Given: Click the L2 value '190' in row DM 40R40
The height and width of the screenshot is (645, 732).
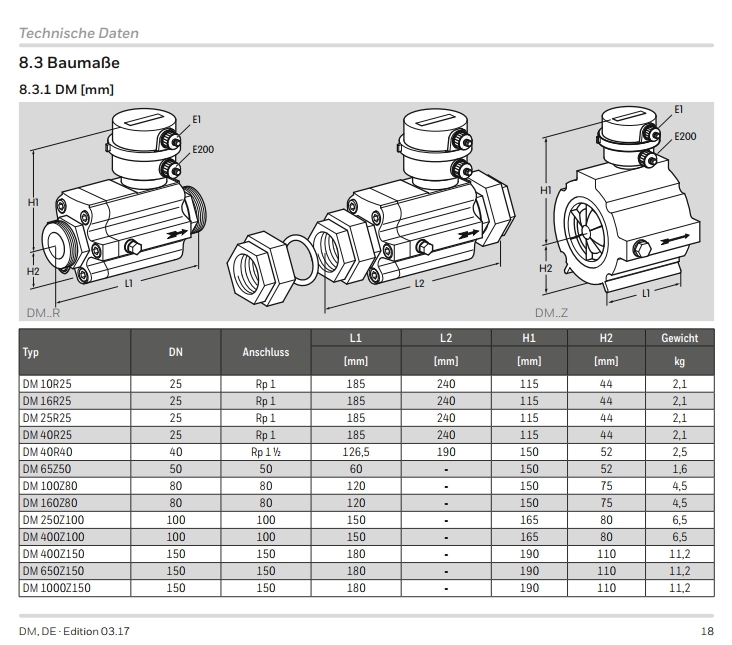Looking at the screenshot, I should [x=446, y=452].
